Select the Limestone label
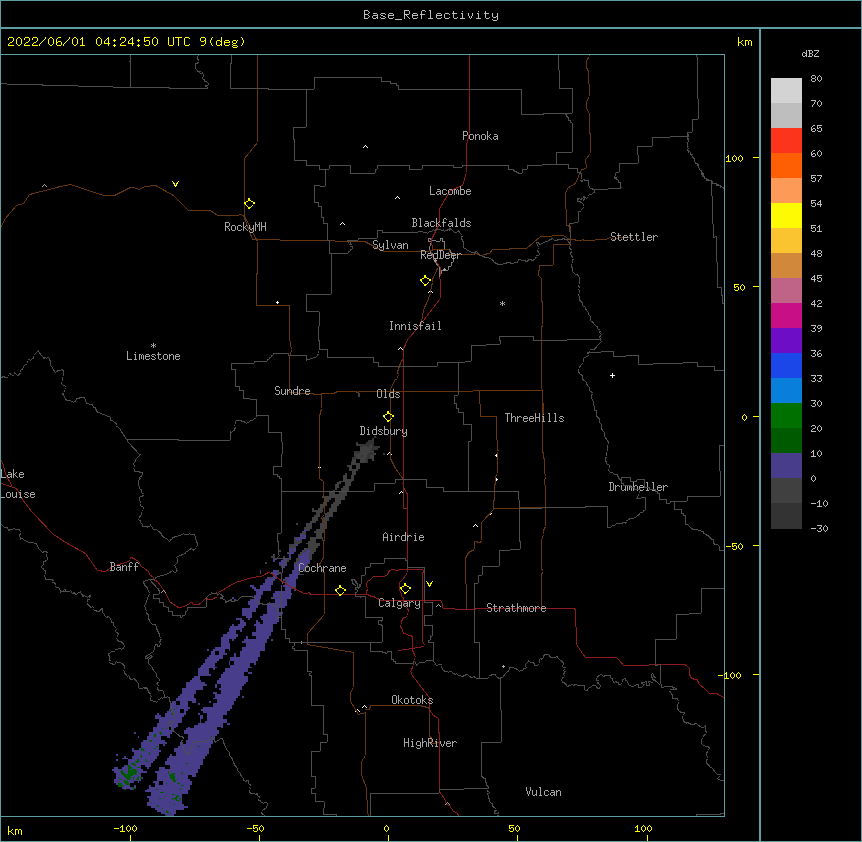Screen dimensions: 862x842 tap(153, 356)
